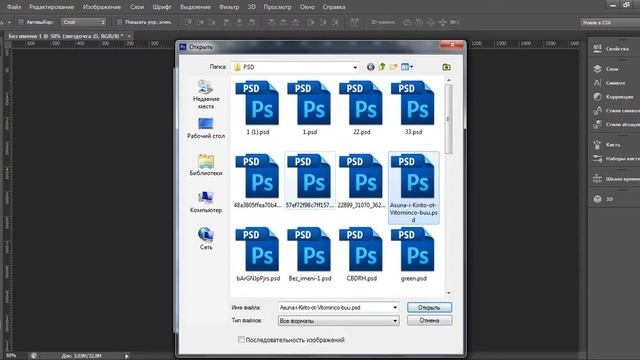Screen dimensions: 640x360
Task: Click the file list scroll-down arrow
Action: (x=449, y=293)
